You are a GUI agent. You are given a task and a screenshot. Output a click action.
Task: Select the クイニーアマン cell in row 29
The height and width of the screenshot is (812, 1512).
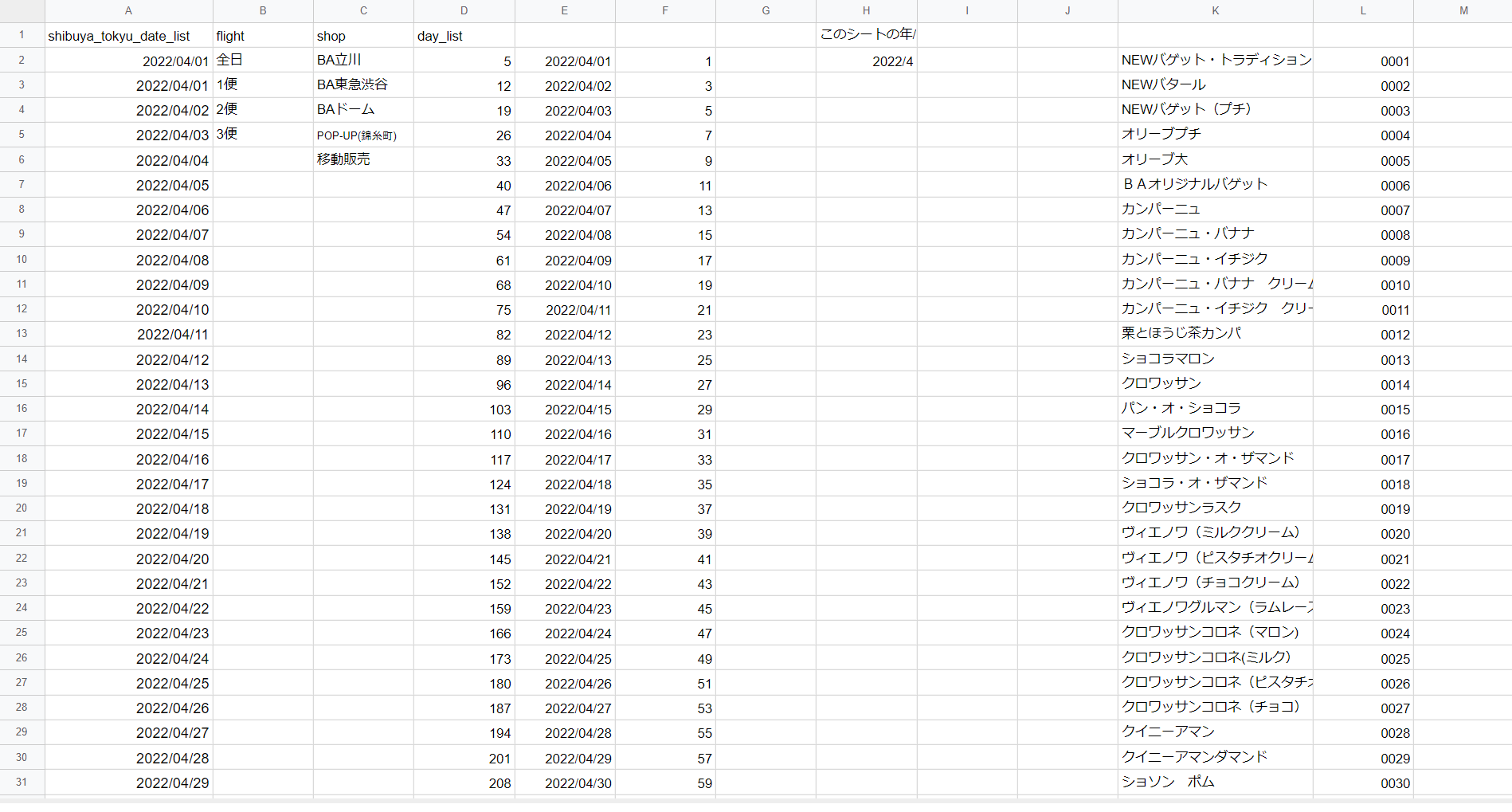[1215, 732]
